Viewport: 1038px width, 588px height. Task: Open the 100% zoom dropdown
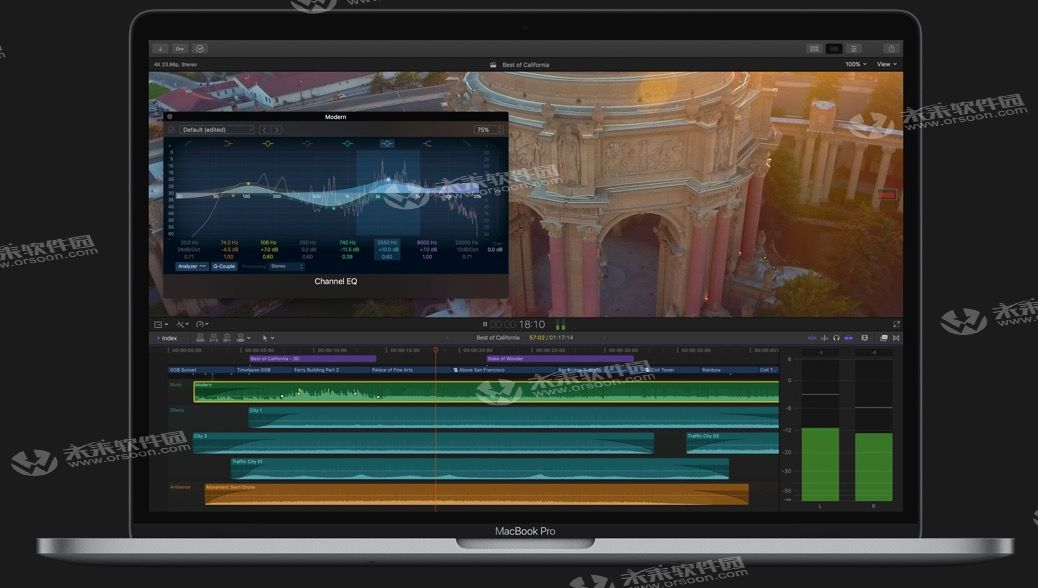[x=856, y=64]
